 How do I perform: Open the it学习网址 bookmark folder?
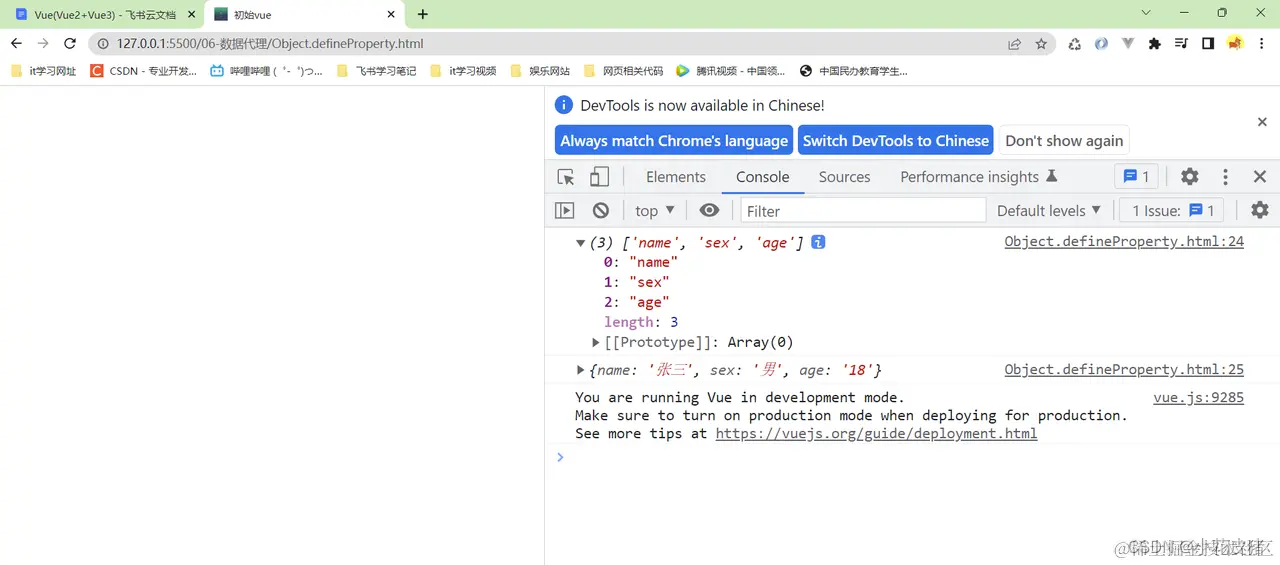click(x=43, y=71)
